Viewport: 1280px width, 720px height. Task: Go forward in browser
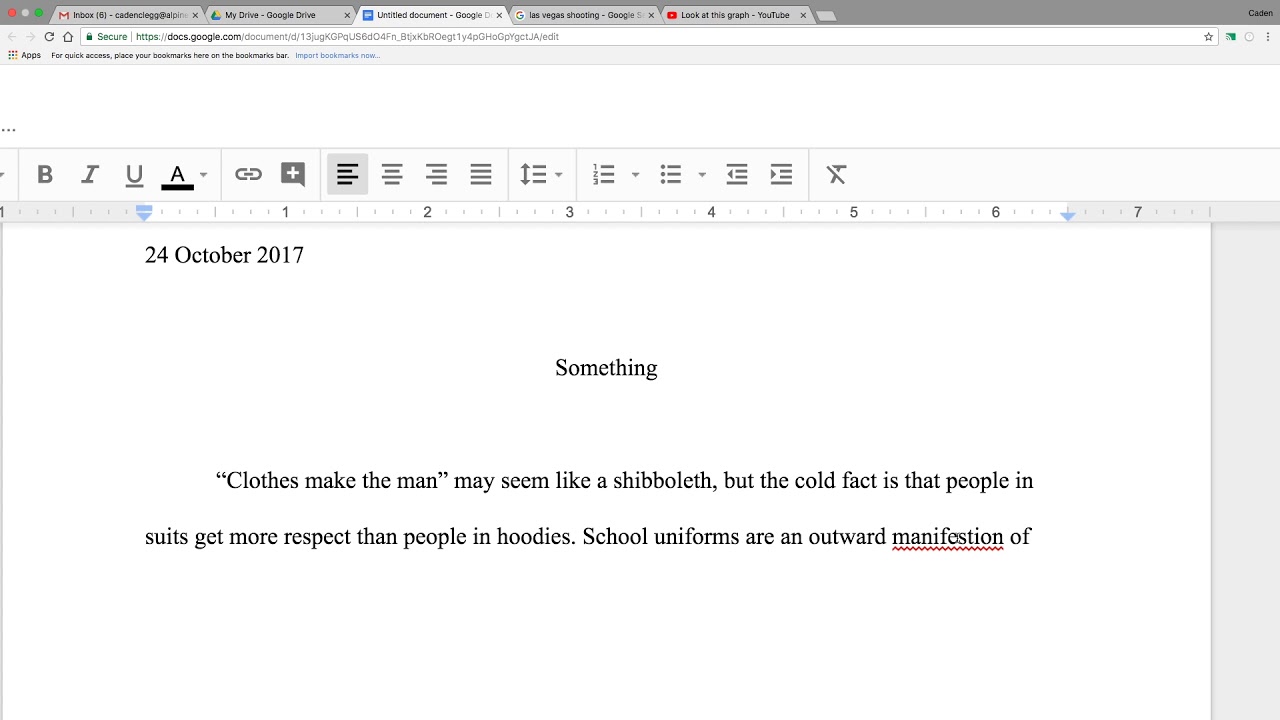click(x=30, y=36)
